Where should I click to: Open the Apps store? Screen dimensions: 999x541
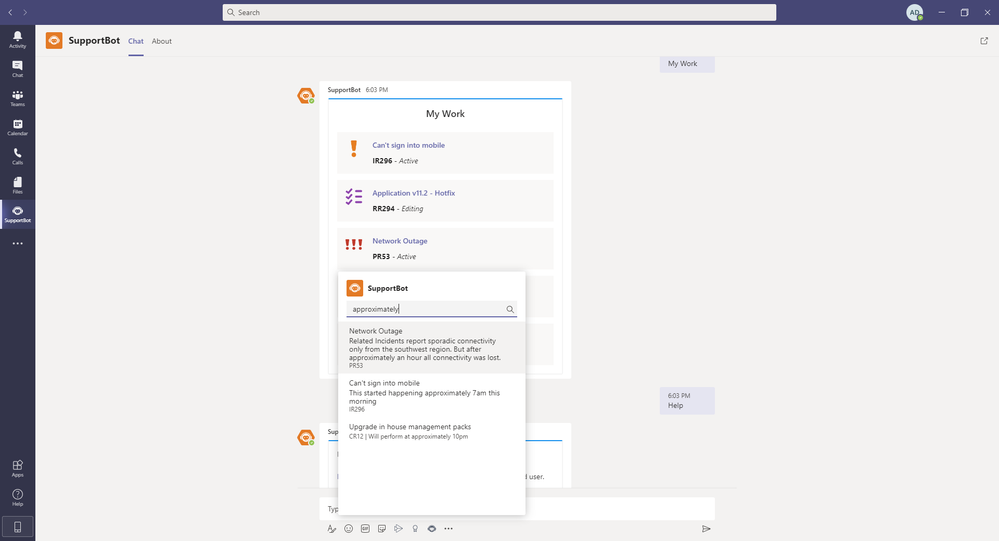click(17, 468)
